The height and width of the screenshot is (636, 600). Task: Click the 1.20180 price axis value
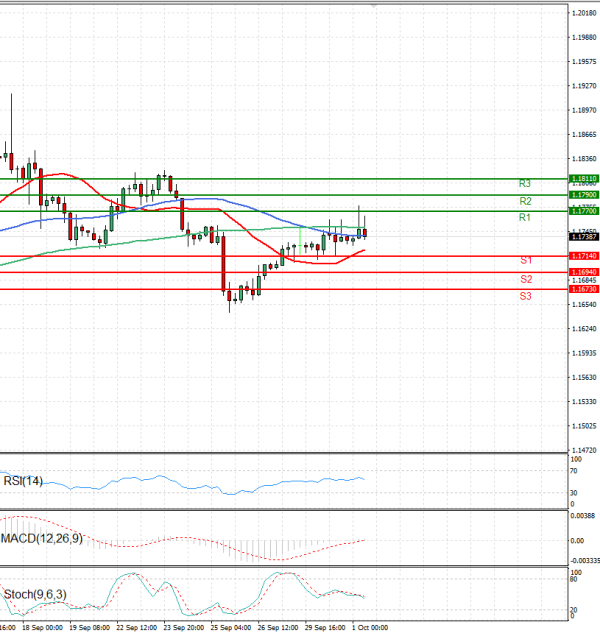pos(584,13)
